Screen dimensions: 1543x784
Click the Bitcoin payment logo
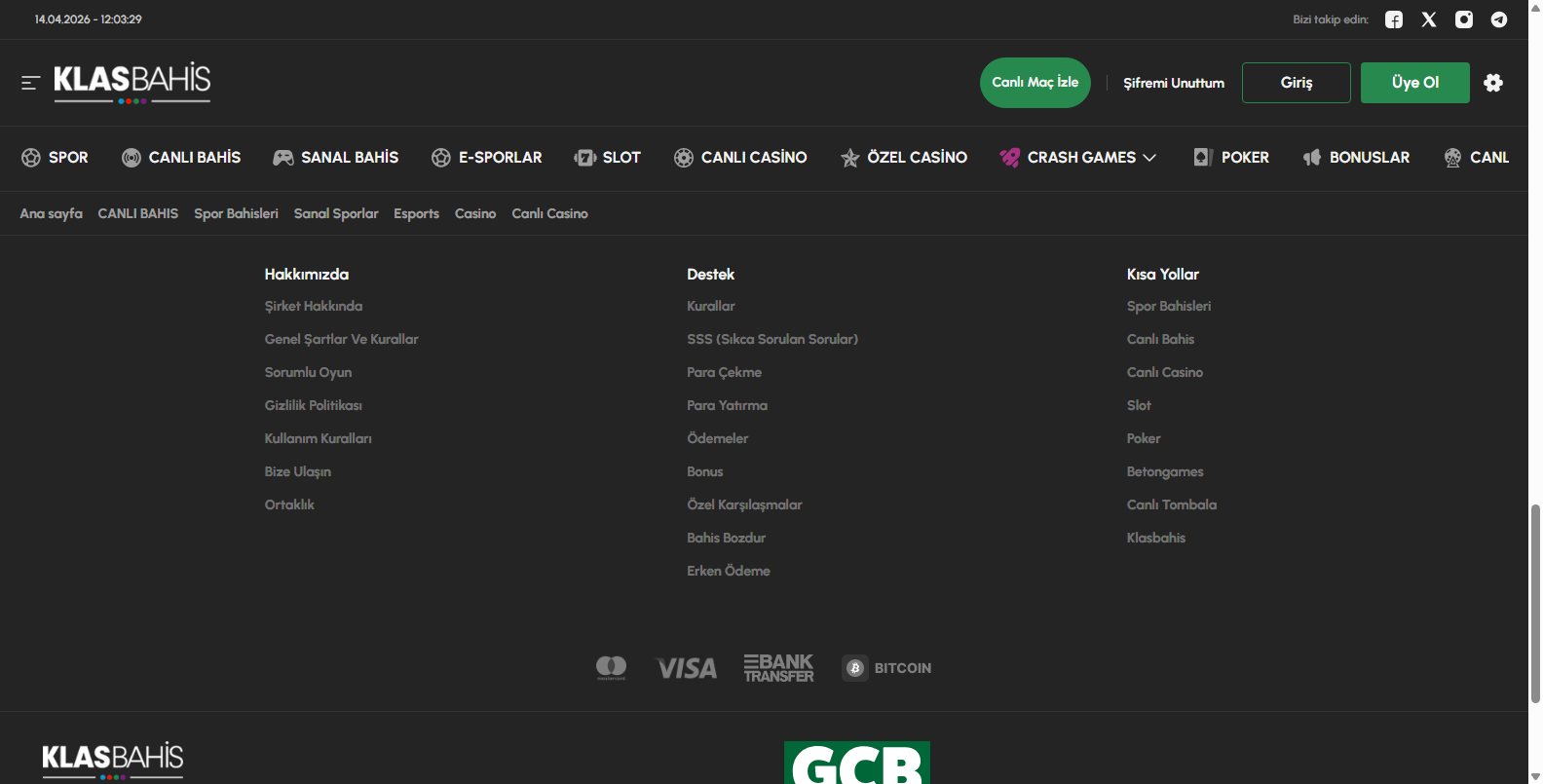887,668
